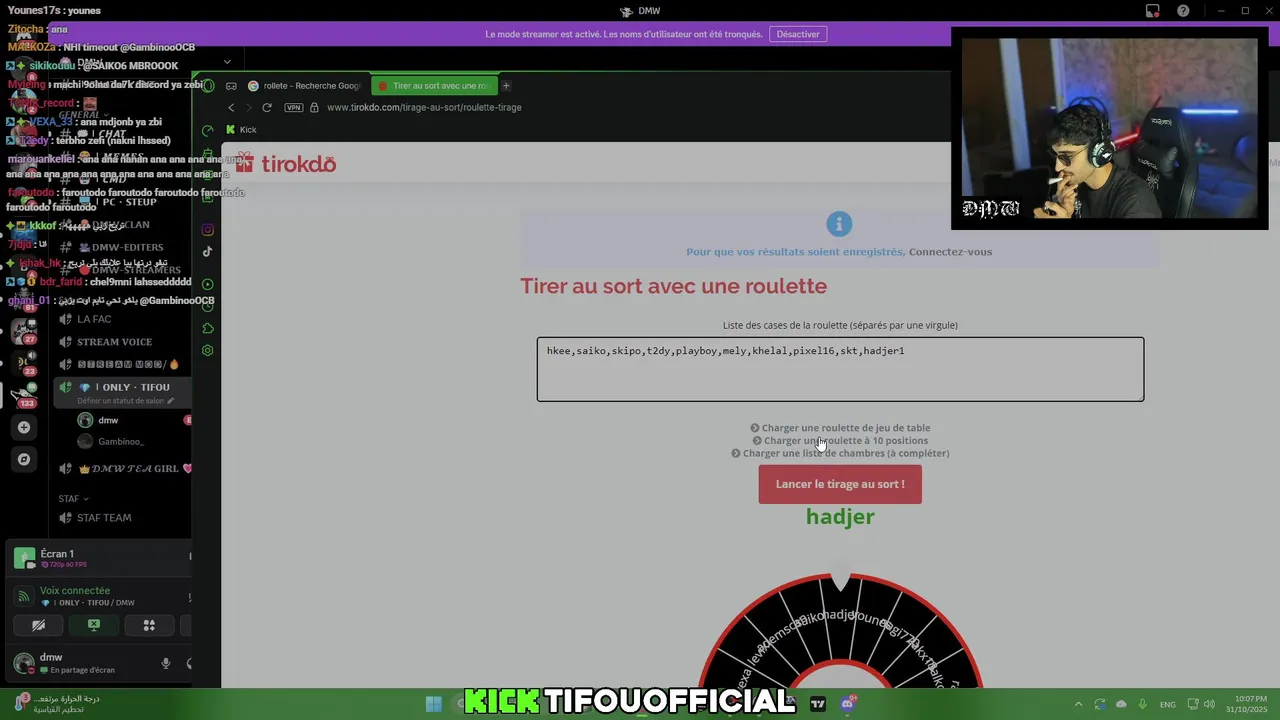Open TradingView from the taskbar

coord(818,704)
